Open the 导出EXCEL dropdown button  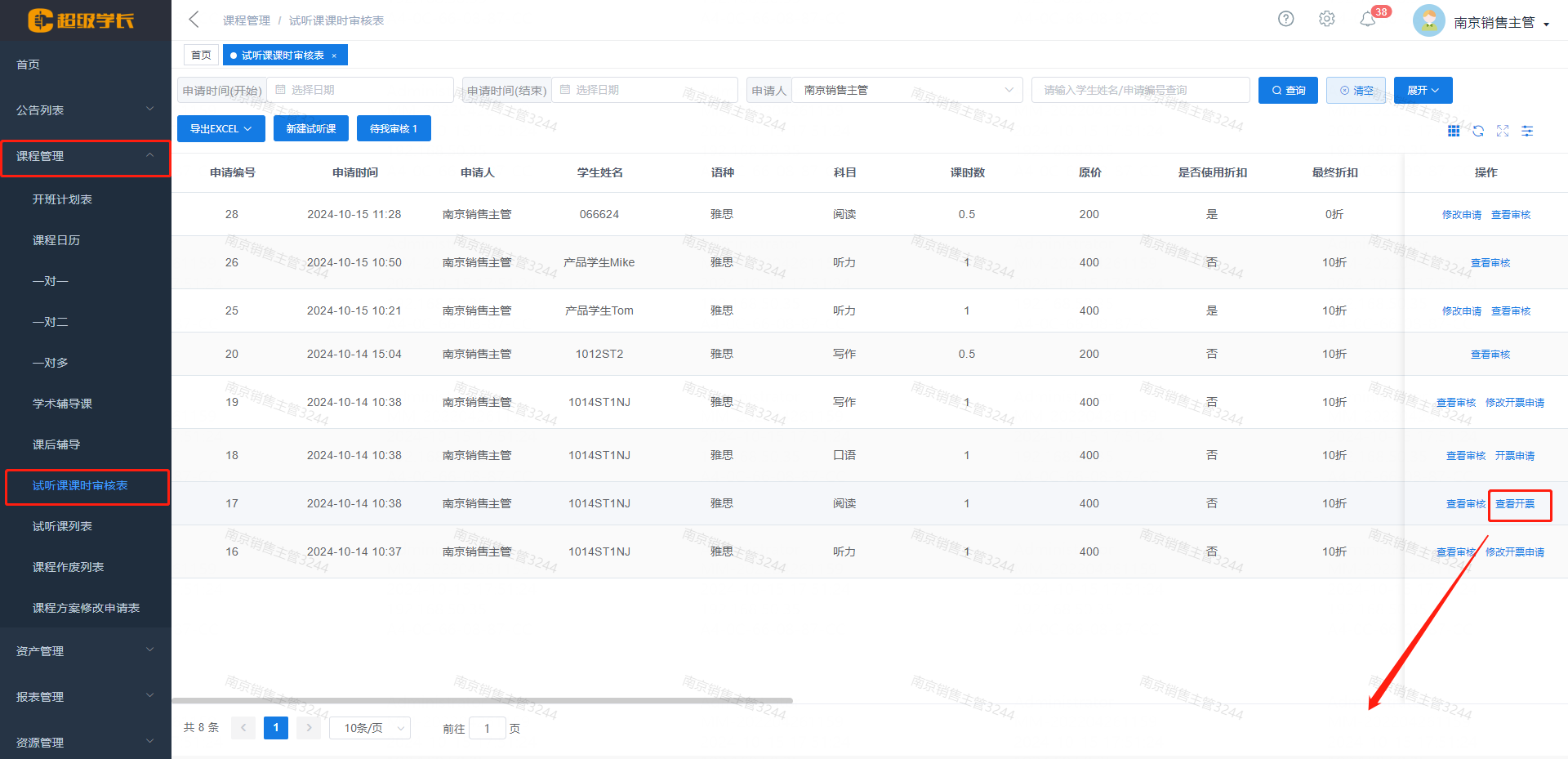point(220,129)
